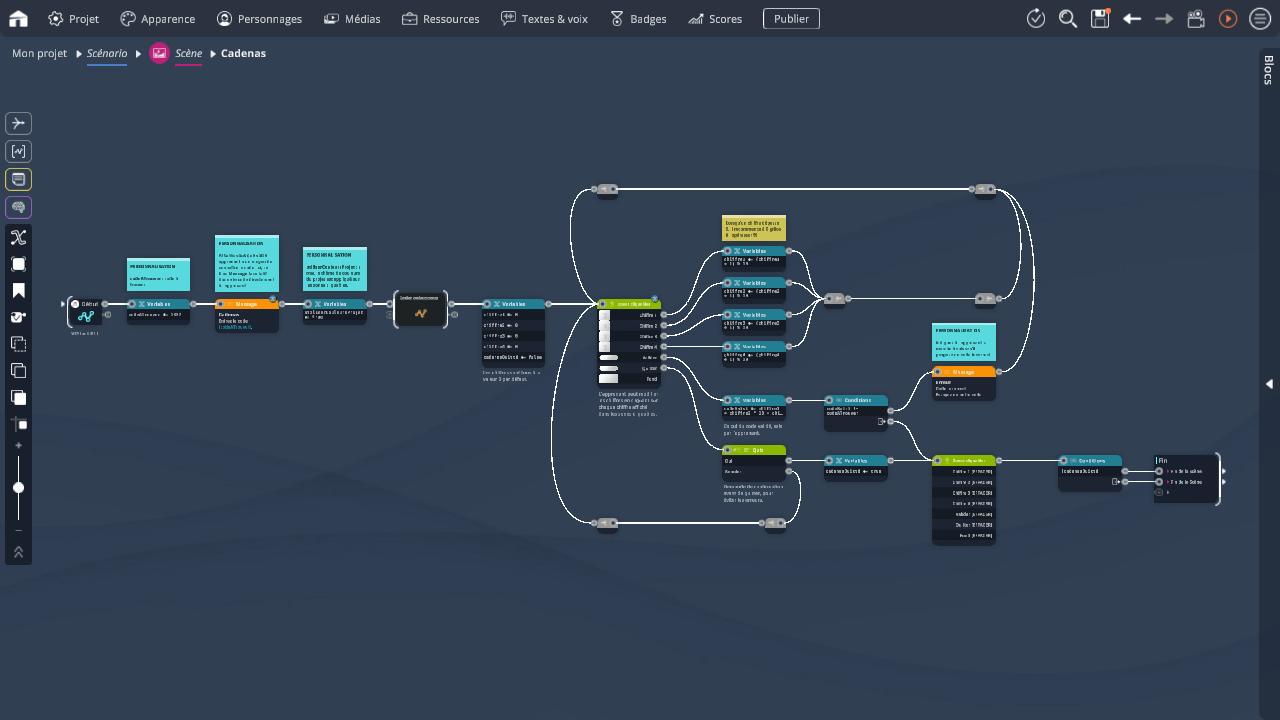Open the Personnages menu
Image resolution: width=1280 pixels, height=720 pixels.
[x=259, y=18]
